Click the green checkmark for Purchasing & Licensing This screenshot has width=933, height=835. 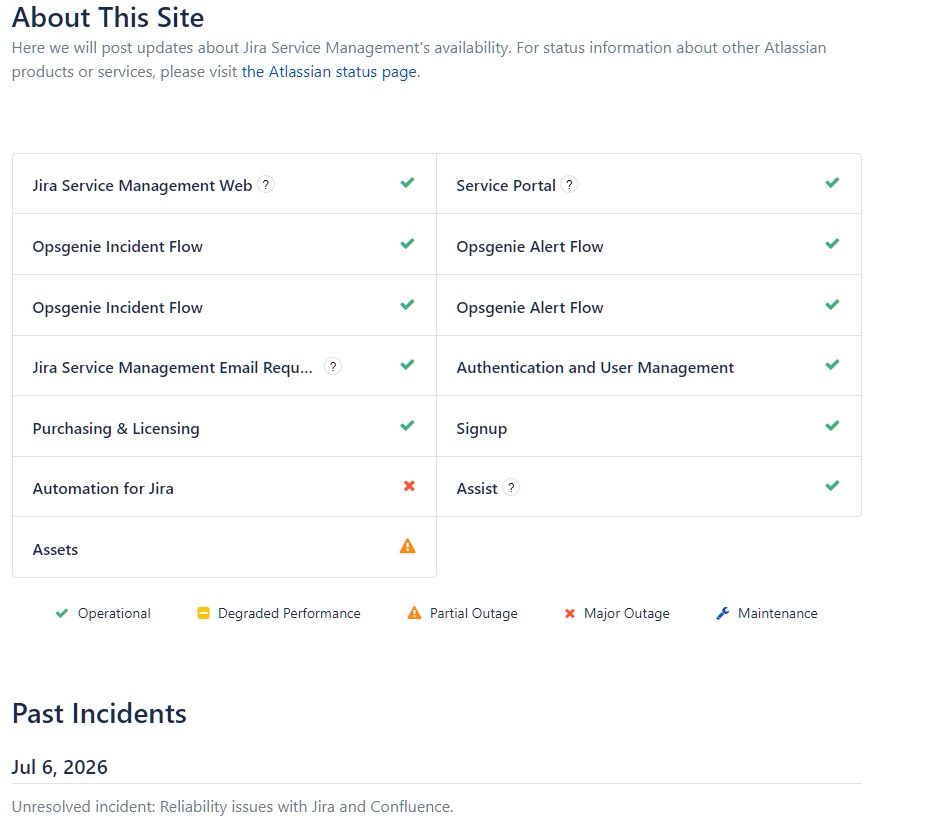pos(407,426)
